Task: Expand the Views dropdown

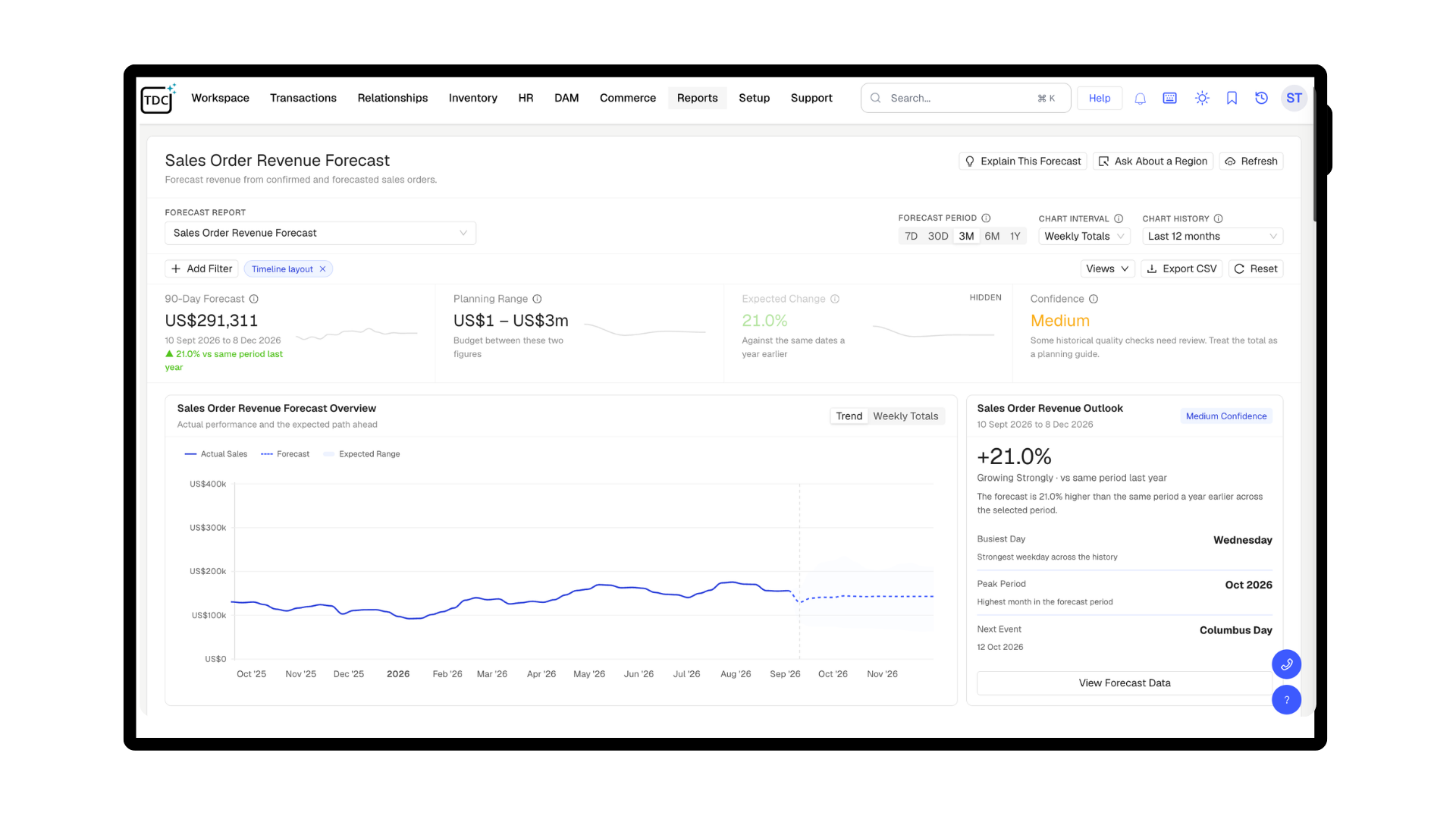Action: point(1107,269)
